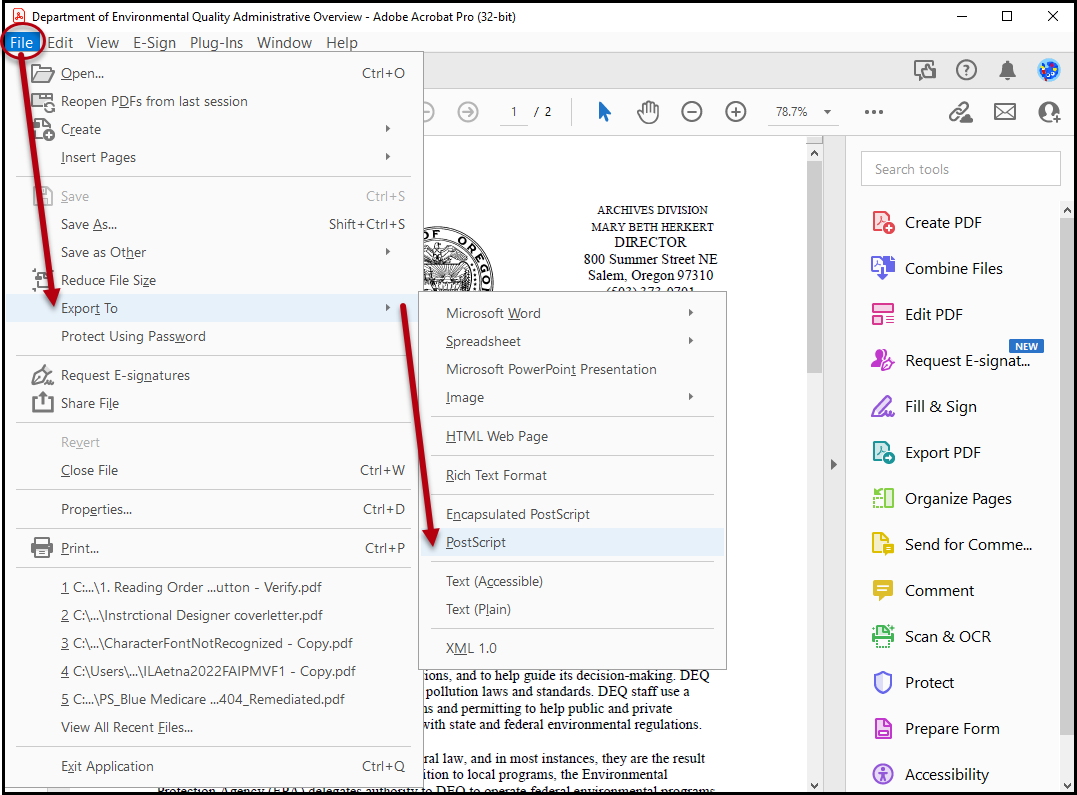Click the Search tools field
The height and width of the screenshot is (795, 1077).
[960, 169]
